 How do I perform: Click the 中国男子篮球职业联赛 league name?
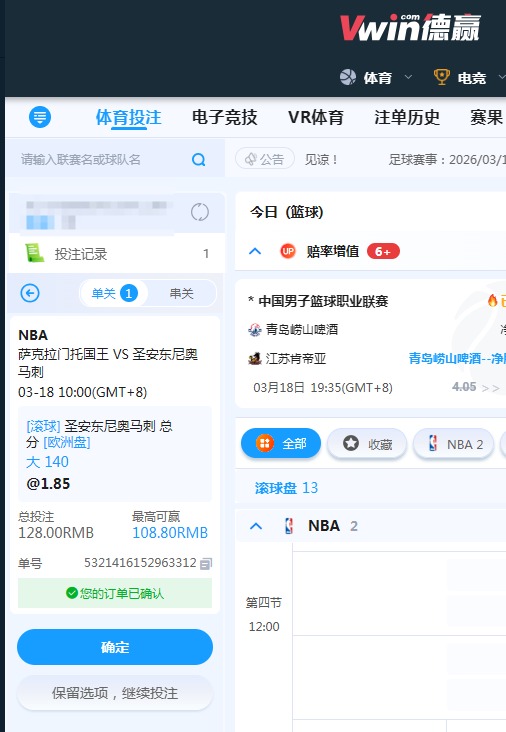323,301
